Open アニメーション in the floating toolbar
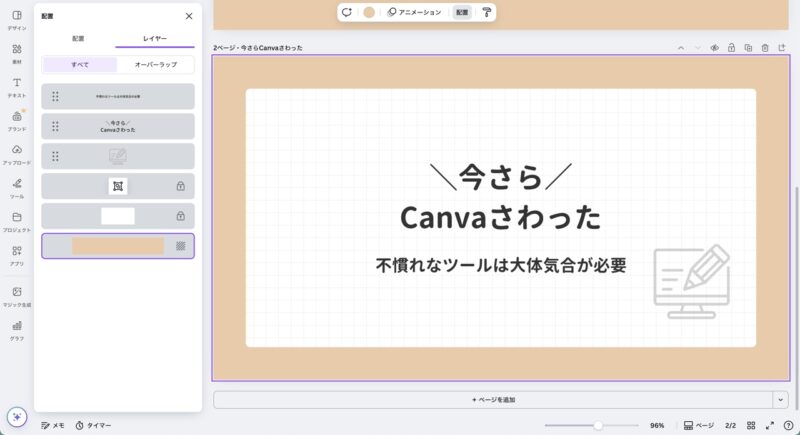 coord(414,12)
